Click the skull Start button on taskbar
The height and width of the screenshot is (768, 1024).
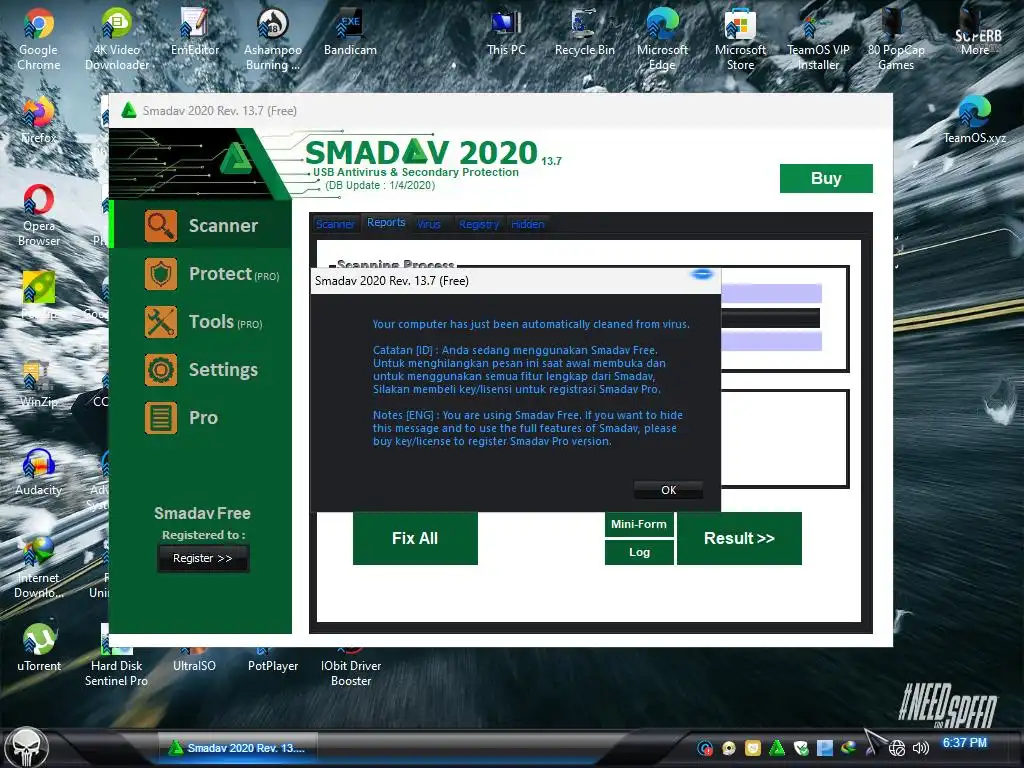click(x=27, y=748)
